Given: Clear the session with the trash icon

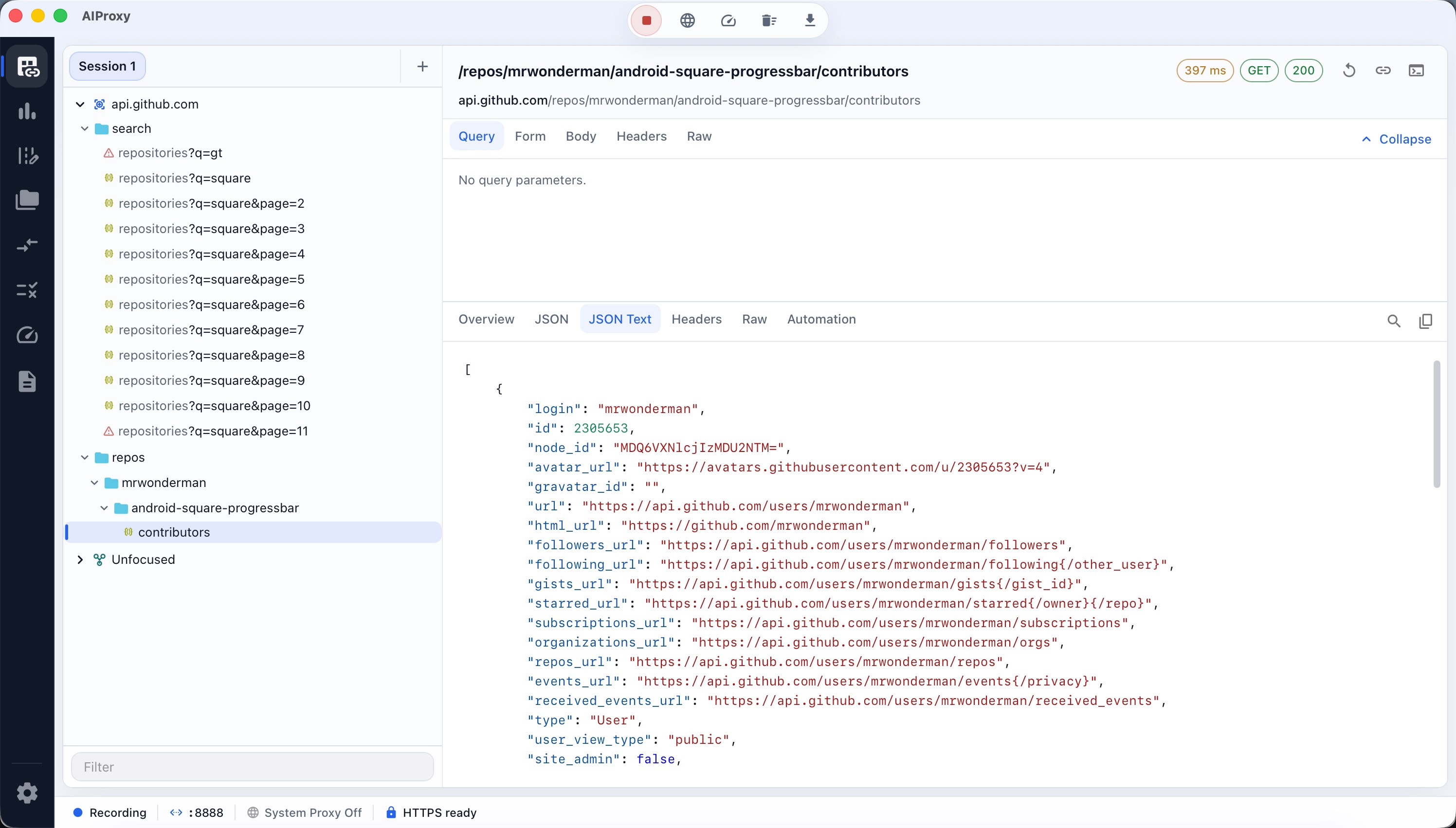Looking at the screenshot, I should tap(769, 20).
